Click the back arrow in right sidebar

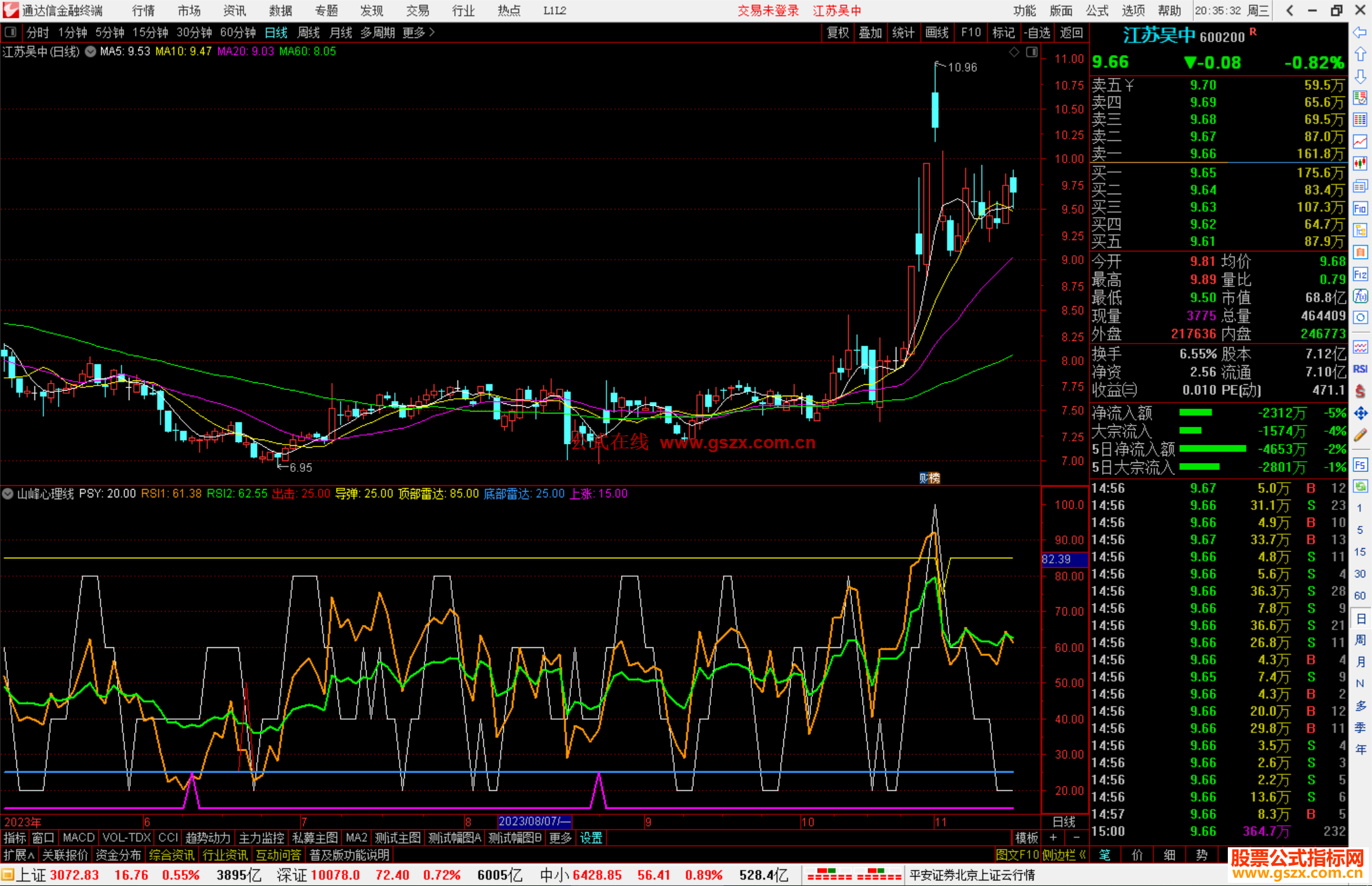point(1360,32)
